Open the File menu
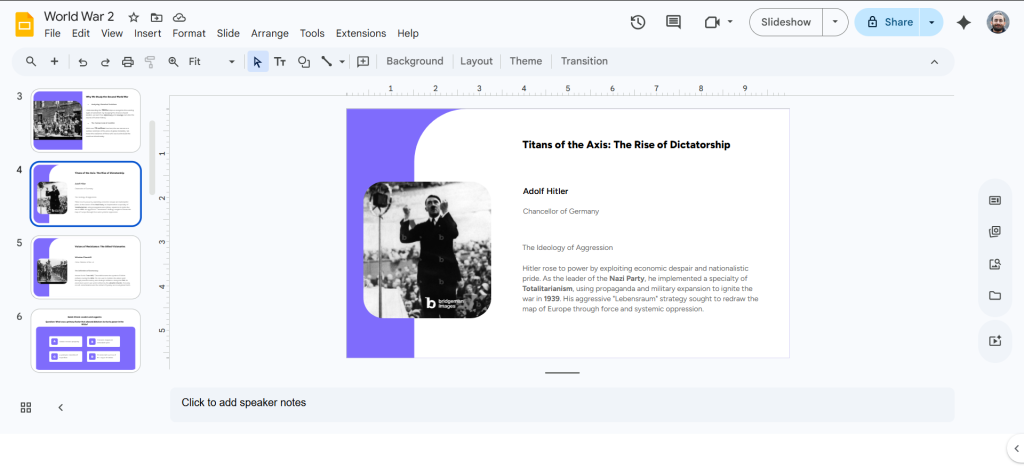The width and height of the screenshot is (1024, 468). point(52,33)
